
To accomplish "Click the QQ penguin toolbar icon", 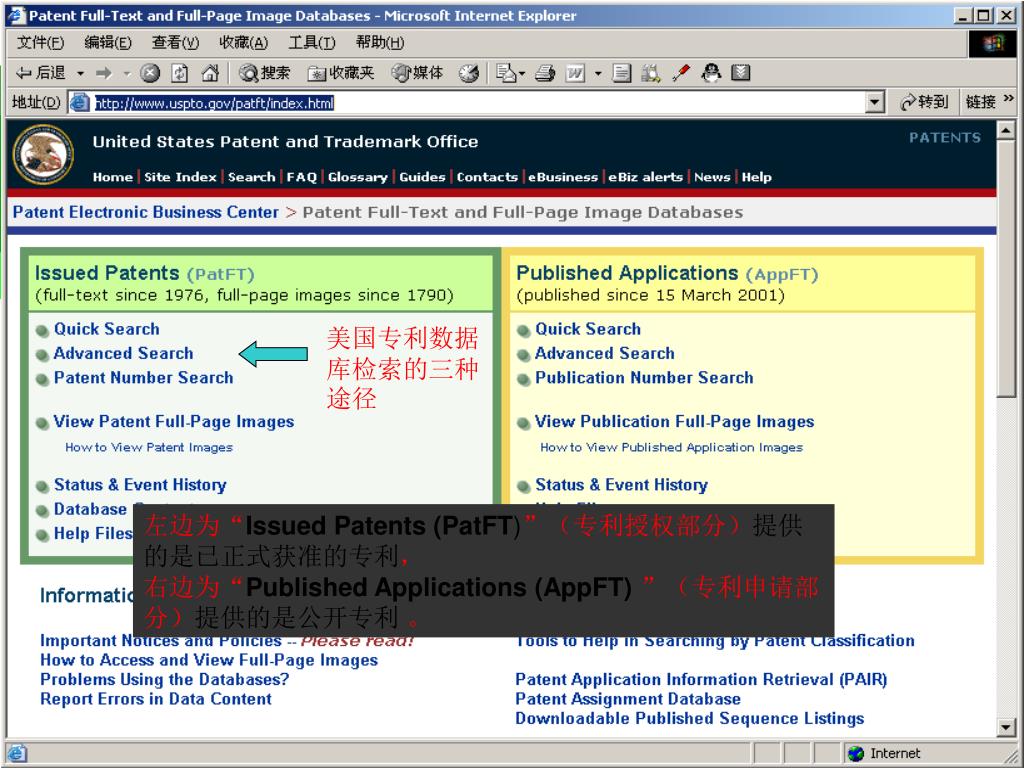I will (711, 72).
